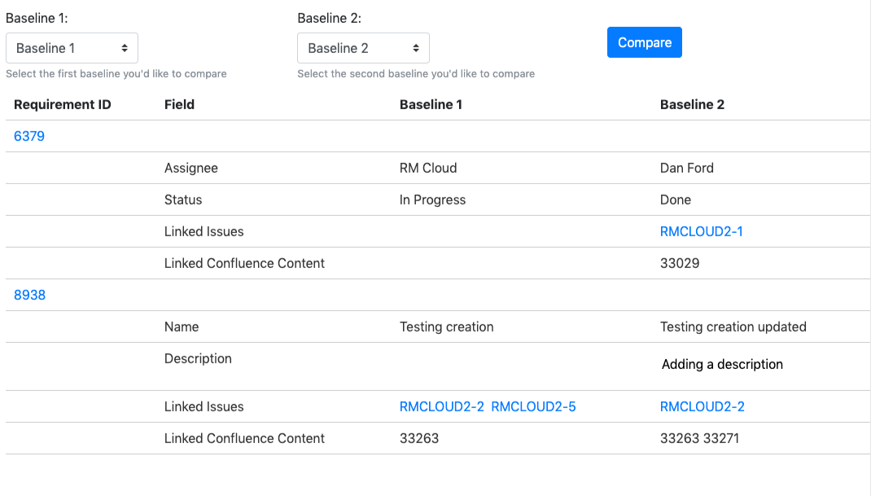
Task: Select the DanFord assignee cell
Action: click(687, 168)
